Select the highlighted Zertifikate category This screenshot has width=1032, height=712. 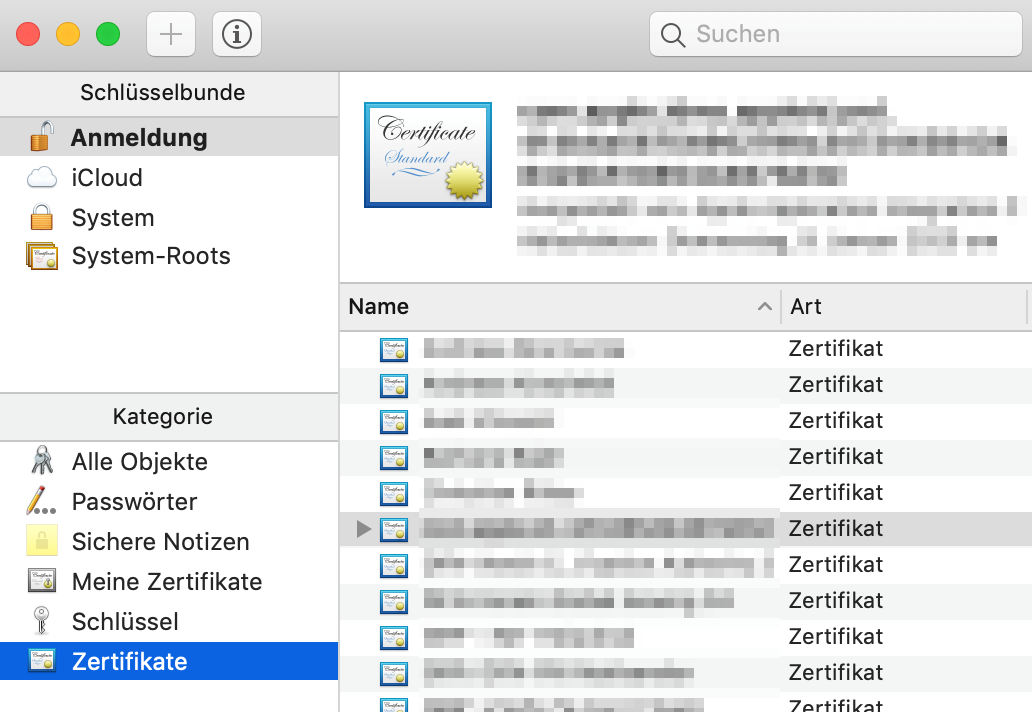pyautogui.click(x=129, y=662)
